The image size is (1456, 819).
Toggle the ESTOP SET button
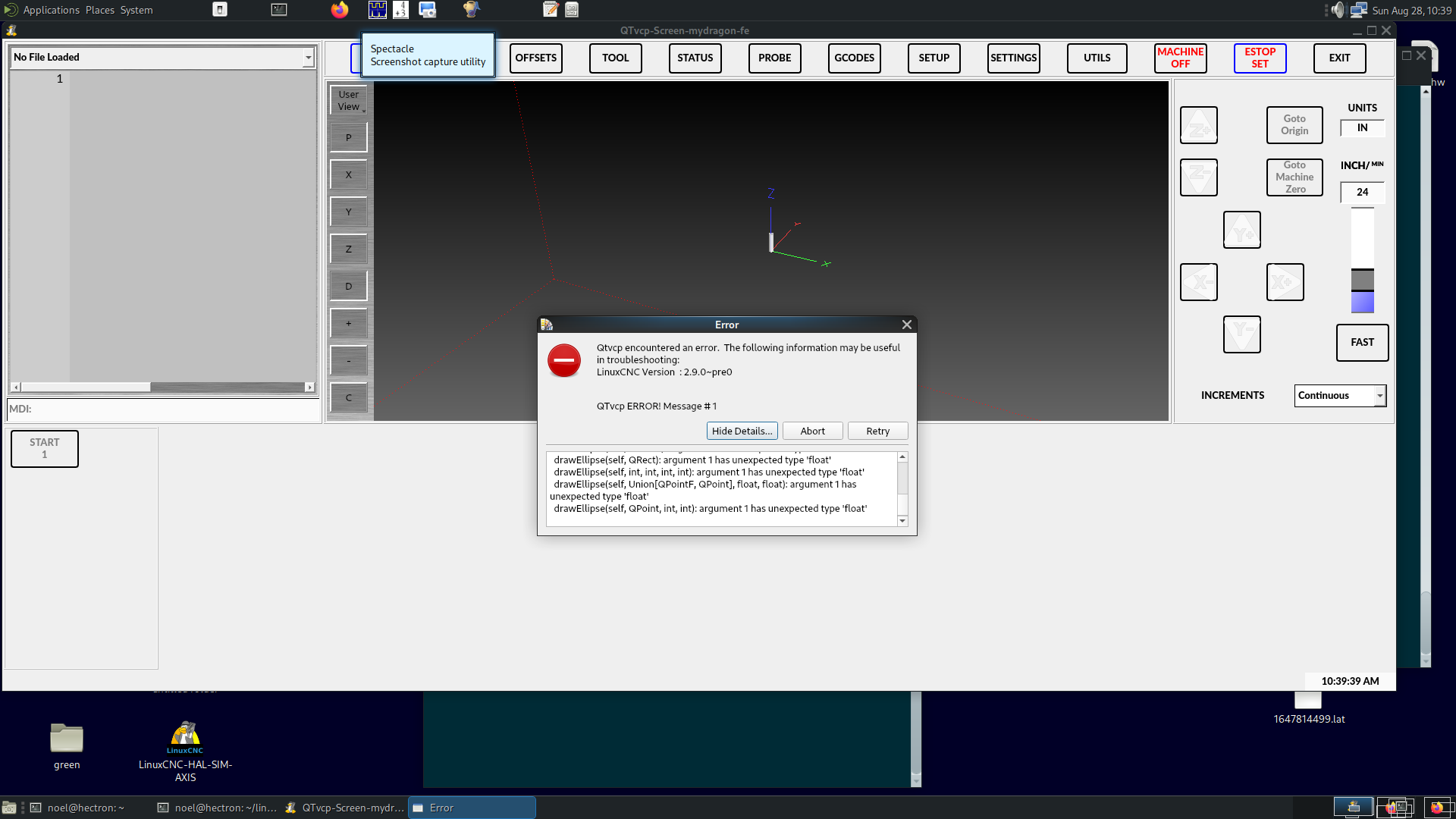(x=1260, y=58)
